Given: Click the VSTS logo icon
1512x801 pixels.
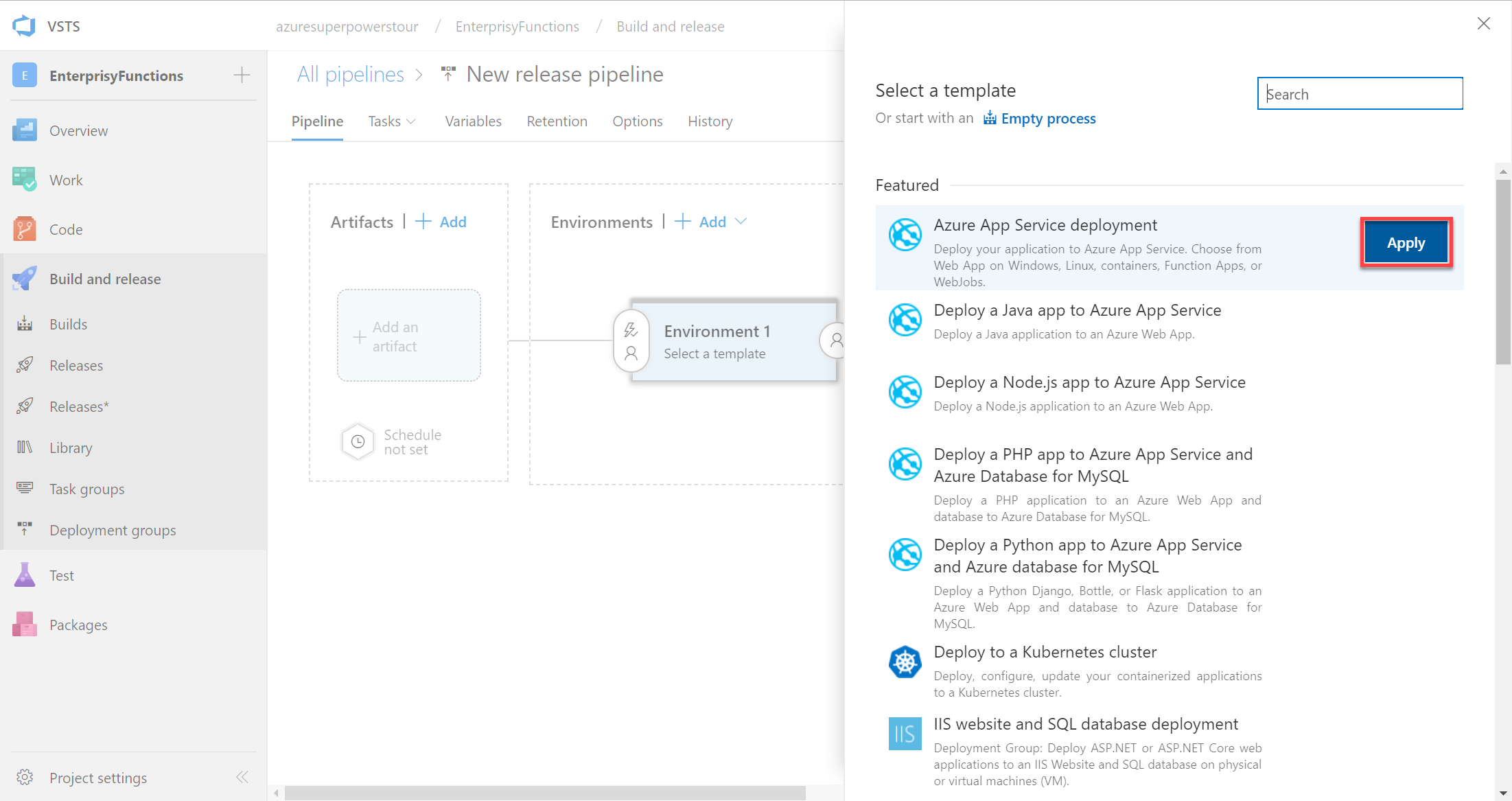Looking at the screenshot, I should tap(24, 26).
